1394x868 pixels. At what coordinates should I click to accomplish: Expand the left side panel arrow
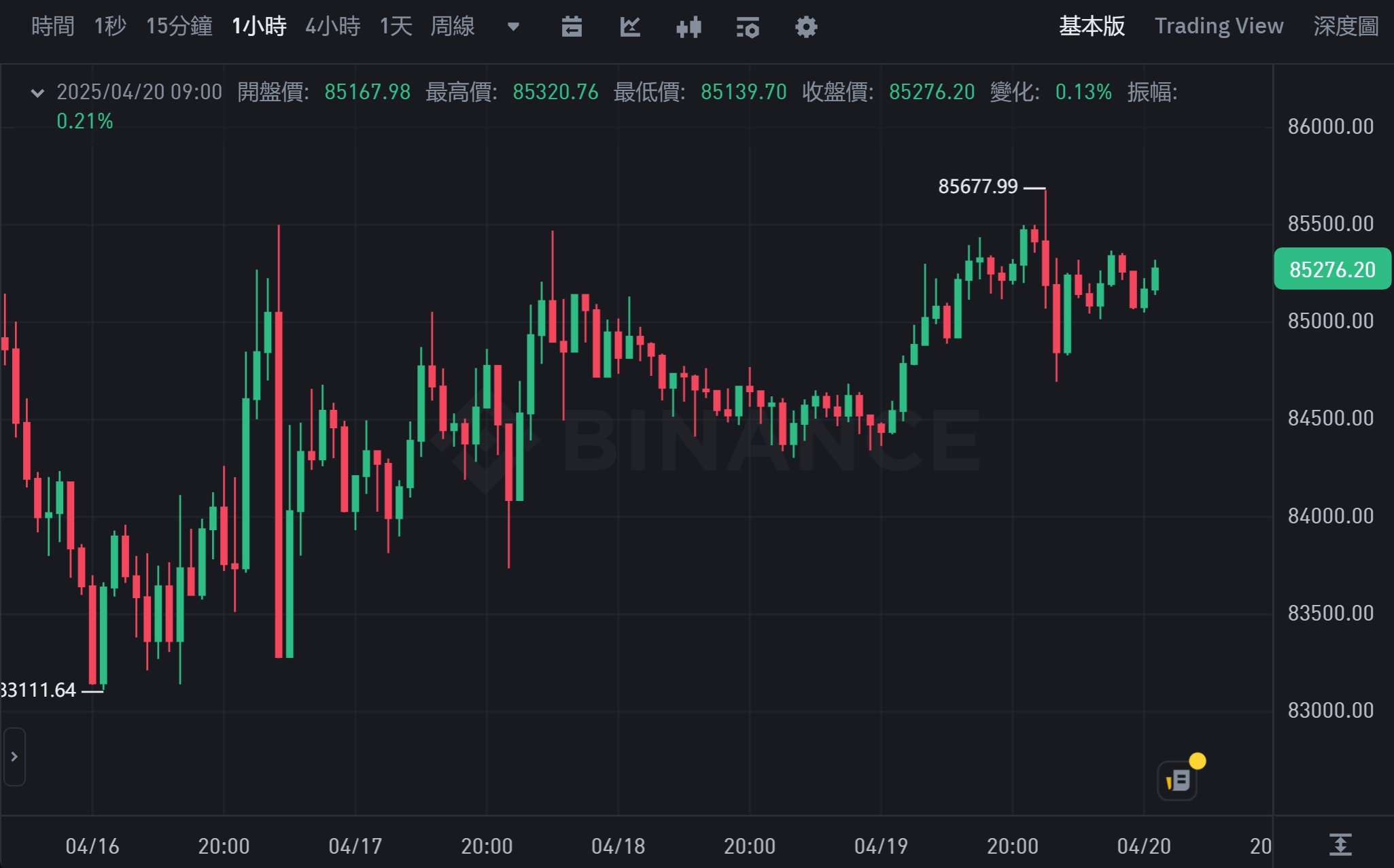tap(14, 757)
